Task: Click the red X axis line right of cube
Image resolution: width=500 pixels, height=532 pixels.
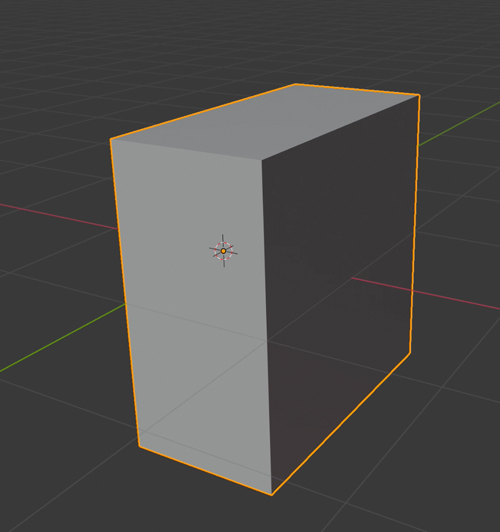Action: [x=456, y=300]
